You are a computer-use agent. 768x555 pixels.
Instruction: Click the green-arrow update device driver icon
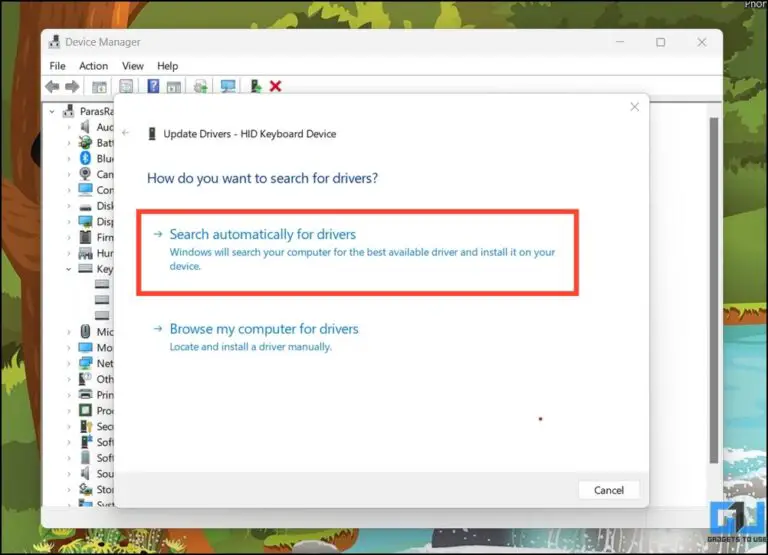(x=256, y=86)
